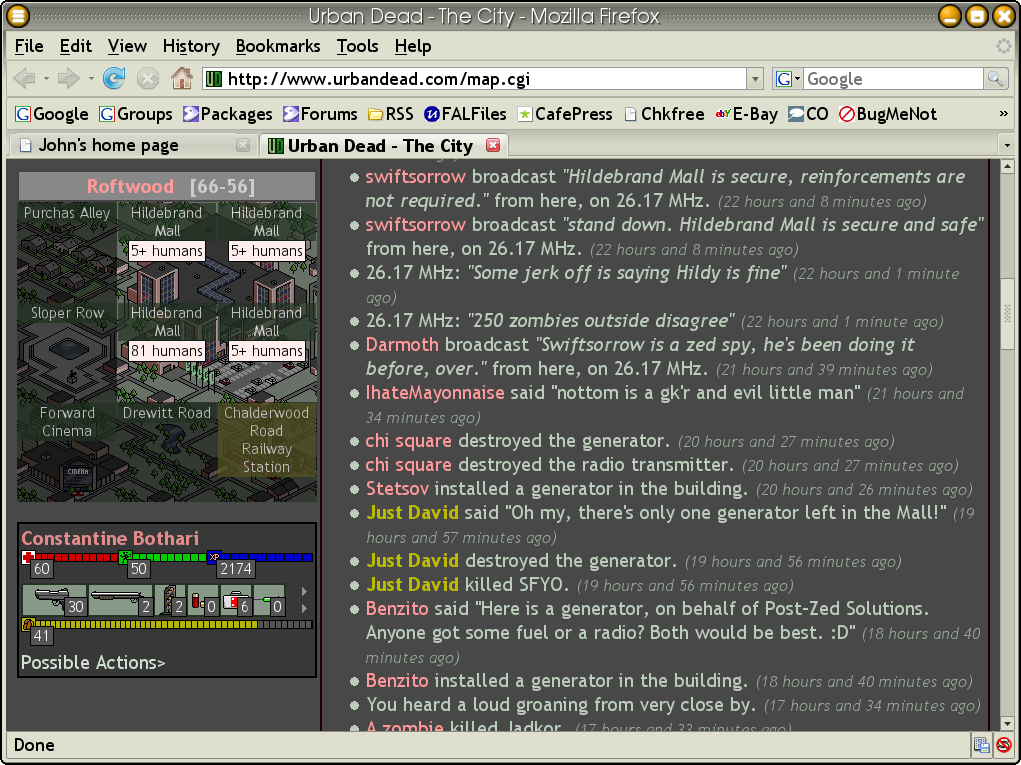Switch to John's home page tab
Viewport: 1021px width, 765px height.
pyautogui.click(x=108, y=145)
